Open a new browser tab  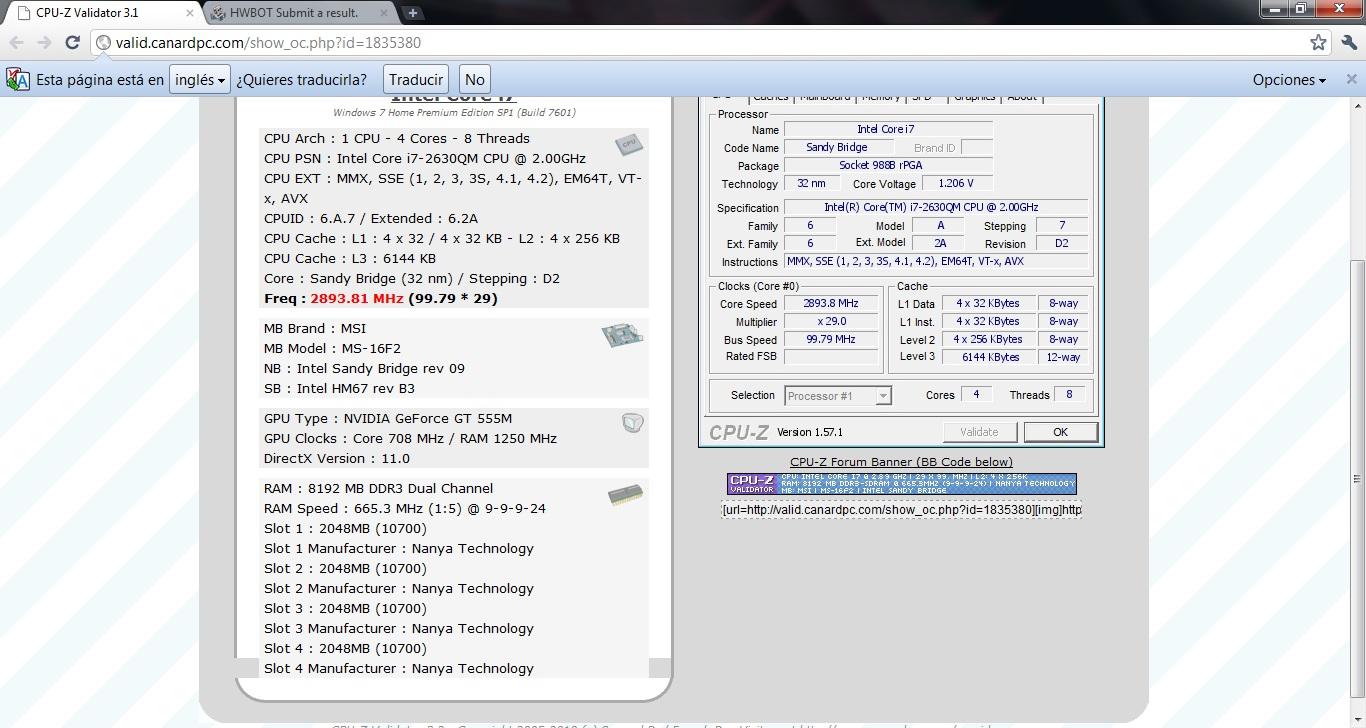click(x=412, y=13)
